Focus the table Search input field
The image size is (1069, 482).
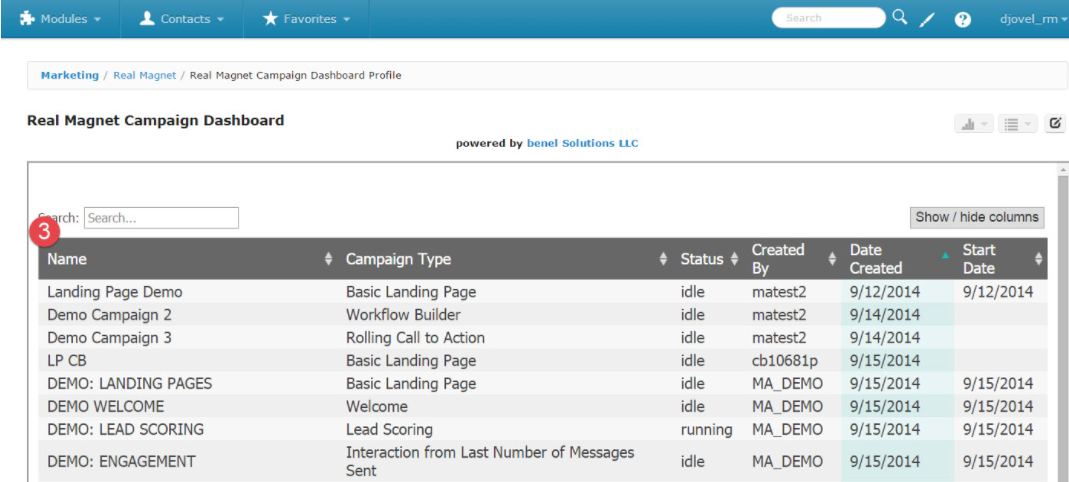click(162, 218)
